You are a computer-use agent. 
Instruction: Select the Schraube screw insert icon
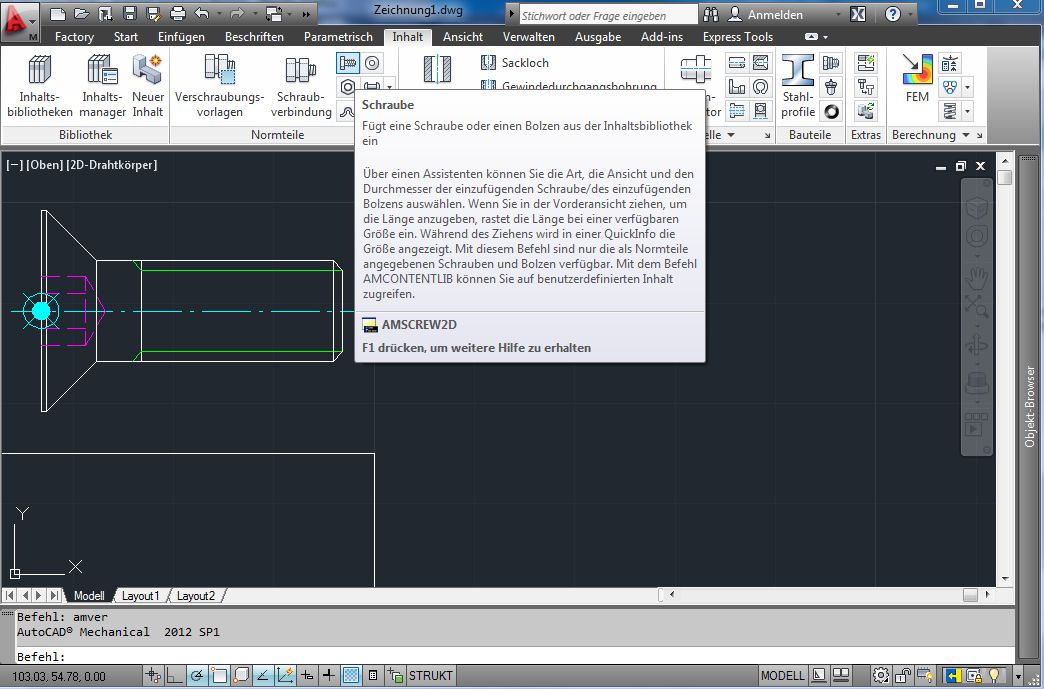coord(348,63)
